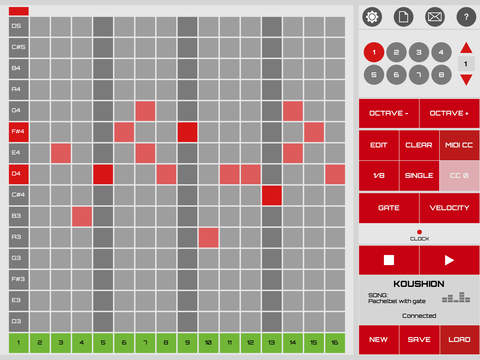Click the C#5 note label
Image resolution: width=480 pixels, height=360 pixels.
coord(18,47)
